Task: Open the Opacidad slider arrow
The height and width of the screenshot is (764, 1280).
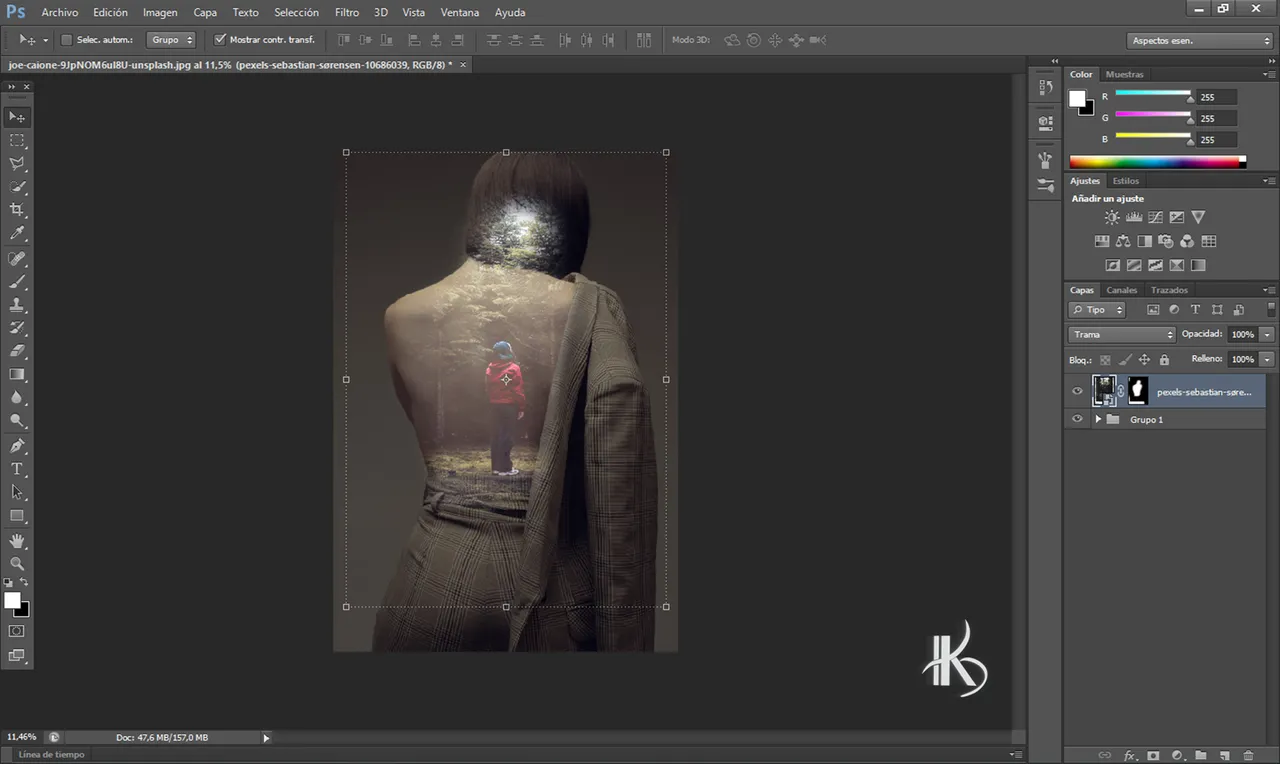Action: (x=1268, y=334)
